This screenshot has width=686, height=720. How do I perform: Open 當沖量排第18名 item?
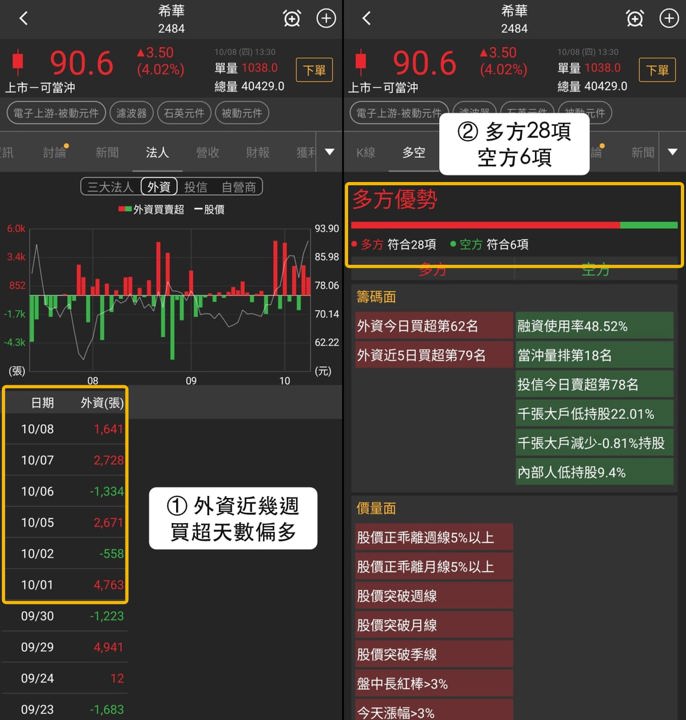point(595,355)
